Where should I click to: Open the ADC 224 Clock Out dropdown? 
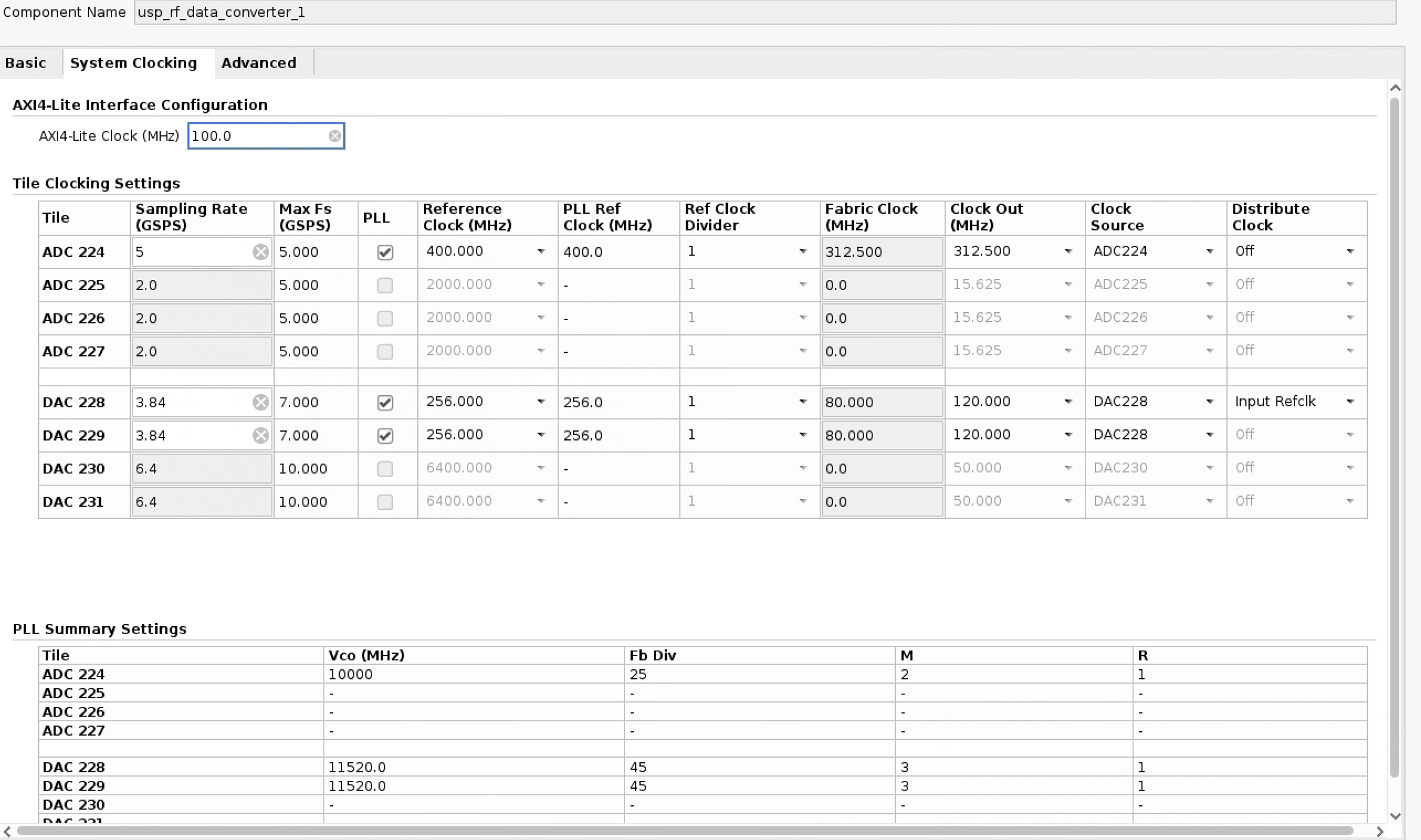coord(1068,251)
